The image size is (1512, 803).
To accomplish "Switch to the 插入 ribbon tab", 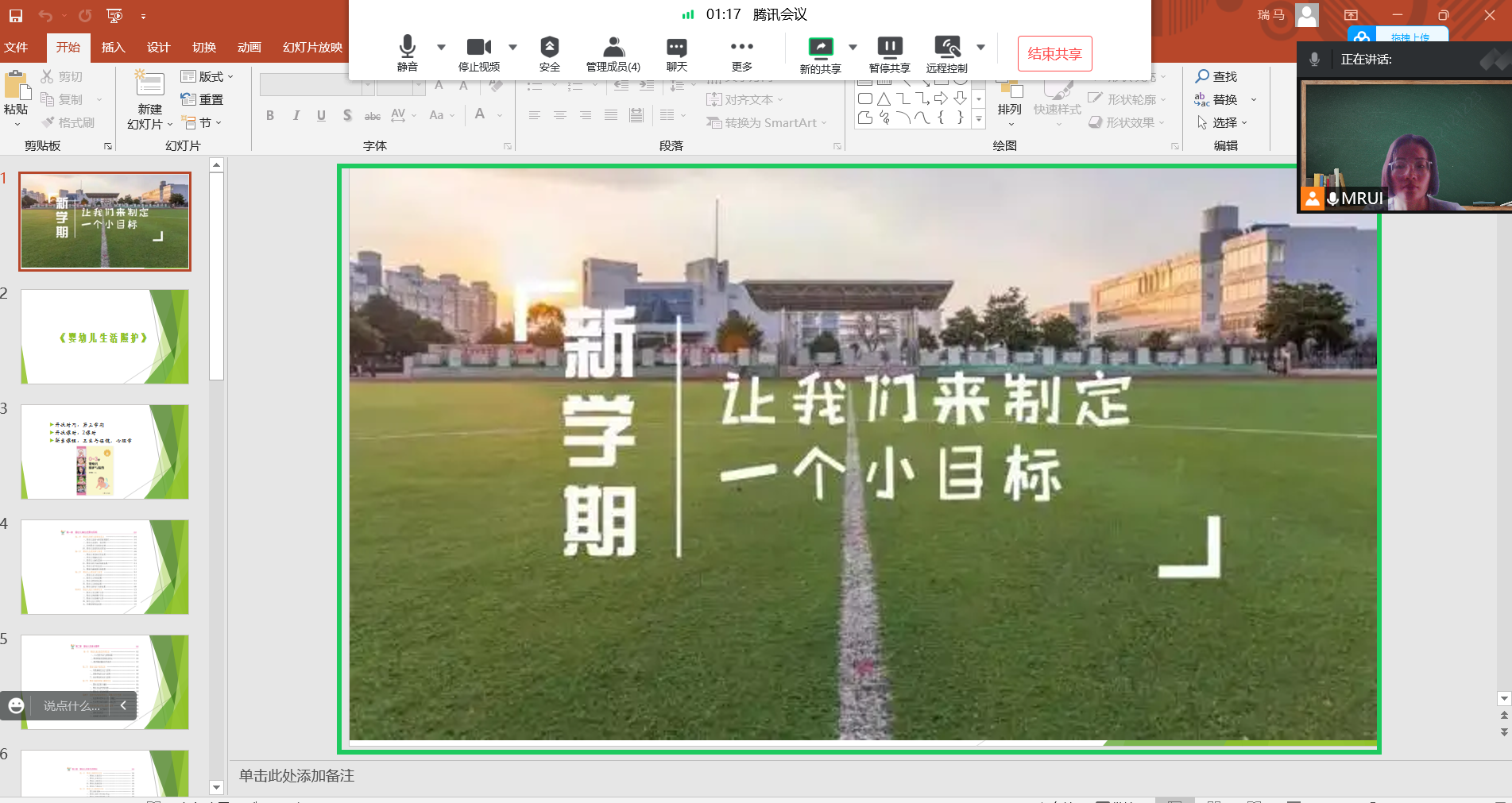I will tap(114, 48).
